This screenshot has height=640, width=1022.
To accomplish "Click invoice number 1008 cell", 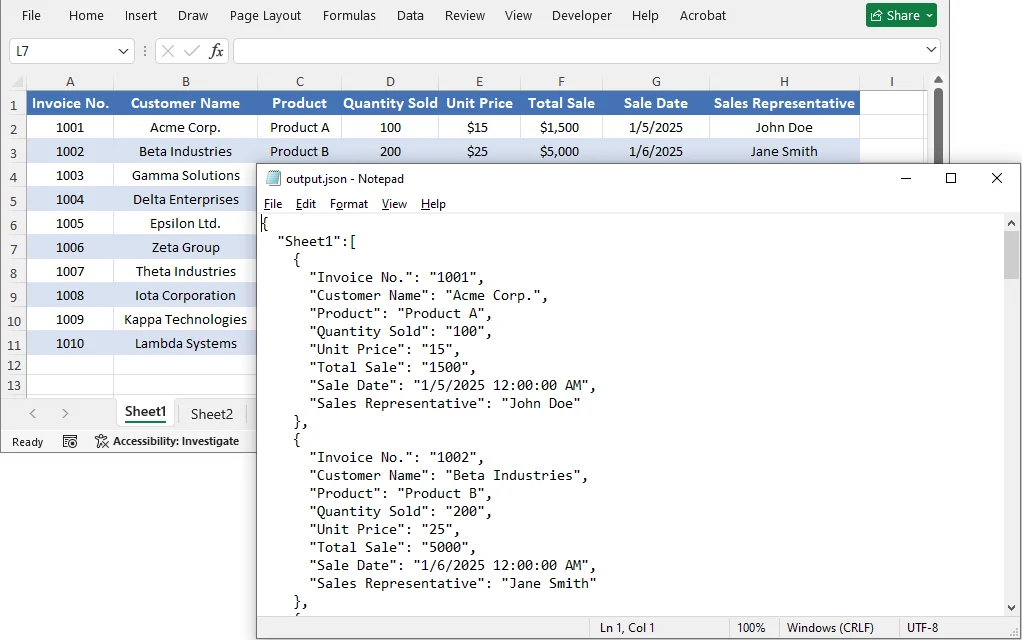I will 70,295.
